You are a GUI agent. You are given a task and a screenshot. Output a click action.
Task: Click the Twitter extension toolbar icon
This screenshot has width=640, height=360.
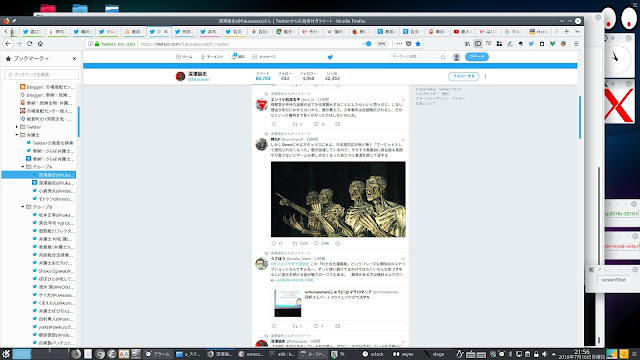531,44
